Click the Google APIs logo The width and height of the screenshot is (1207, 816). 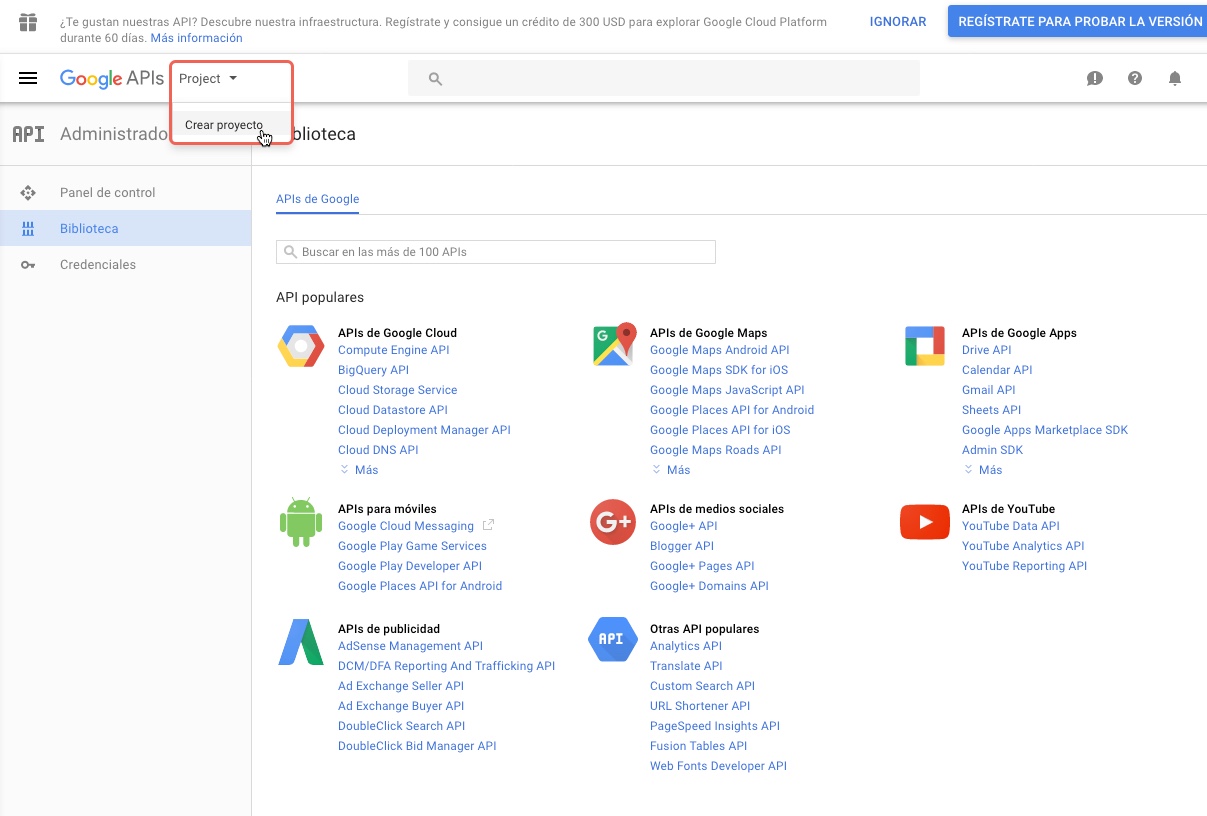point(111,79)
